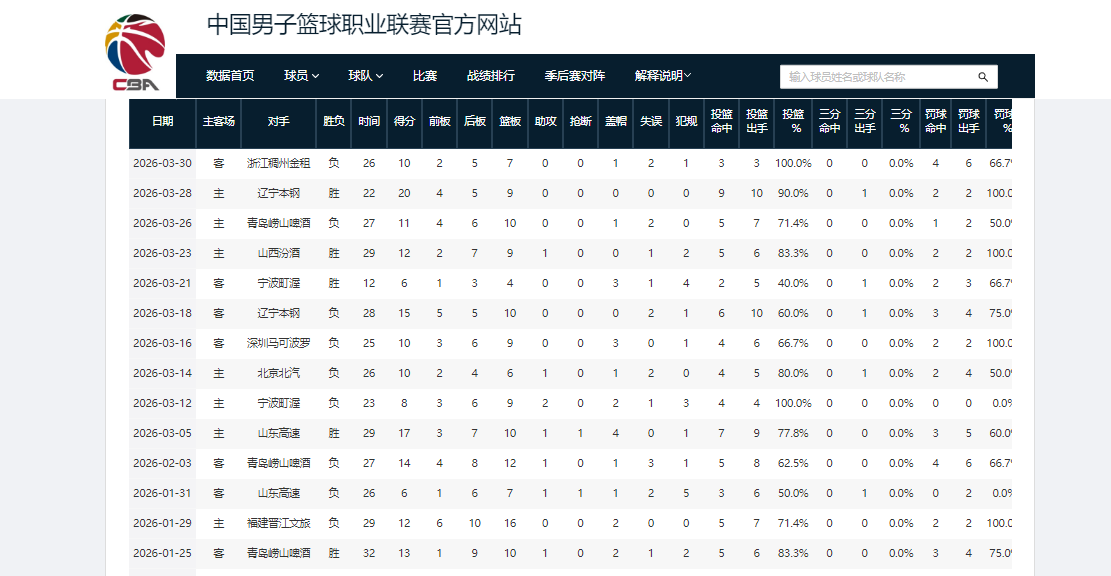
Task: Click the 罚球出手 column header
Action: point(969,121)
